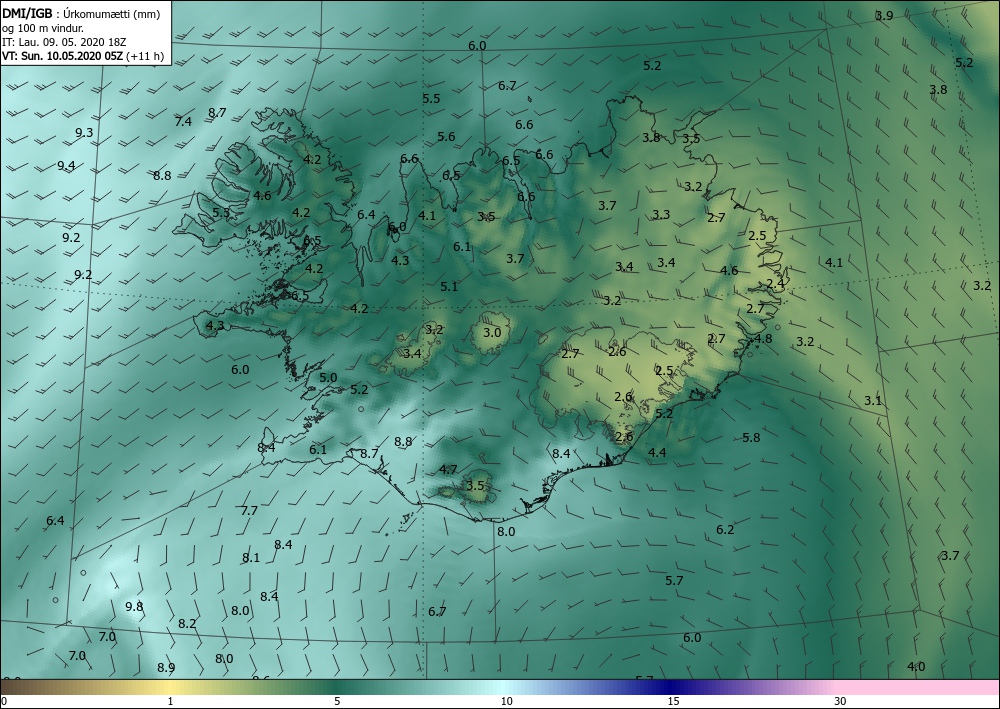Image resolution: width=1000 pixels, height=709 pixels.
Task: Click the 9.8 value on the map
Action: pos(134,606)
